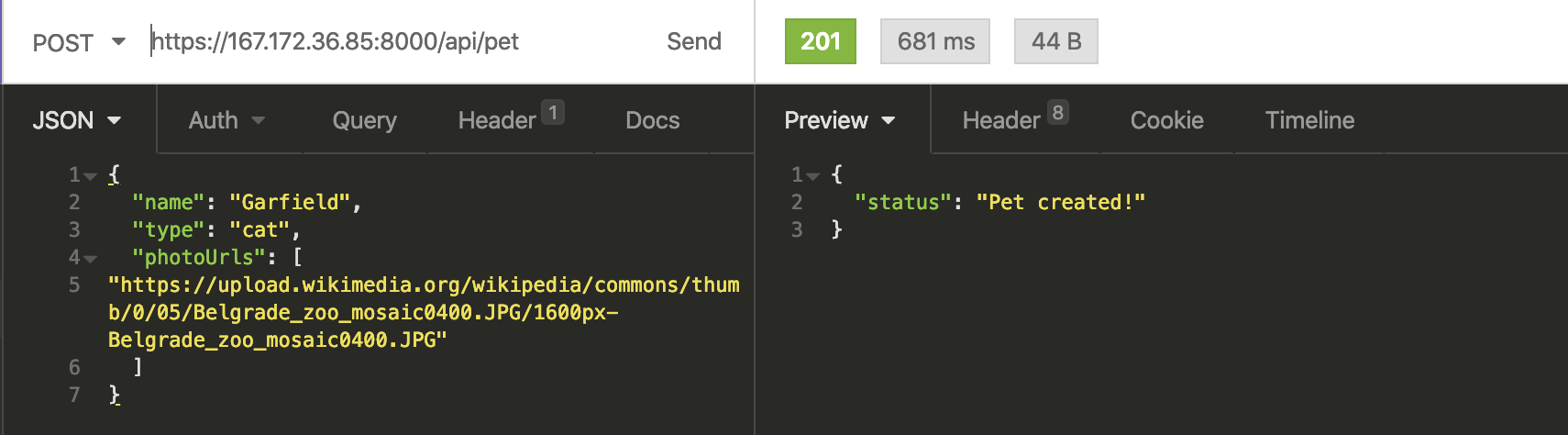Collapse the response JSON root object
1568x435 pixels.
click(812, 175)
